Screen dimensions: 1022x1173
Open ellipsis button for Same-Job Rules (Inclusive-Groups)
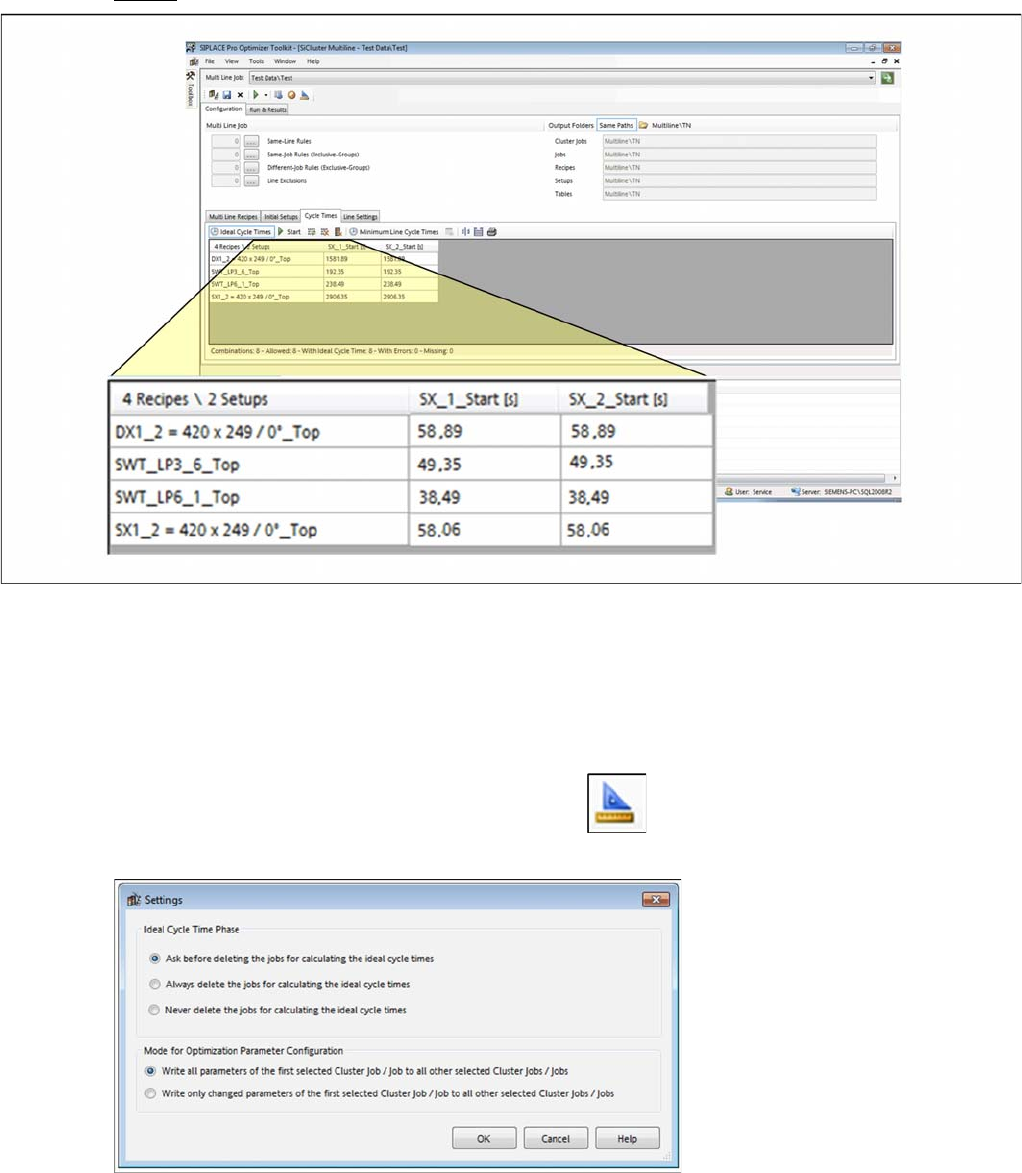[251, 154]
